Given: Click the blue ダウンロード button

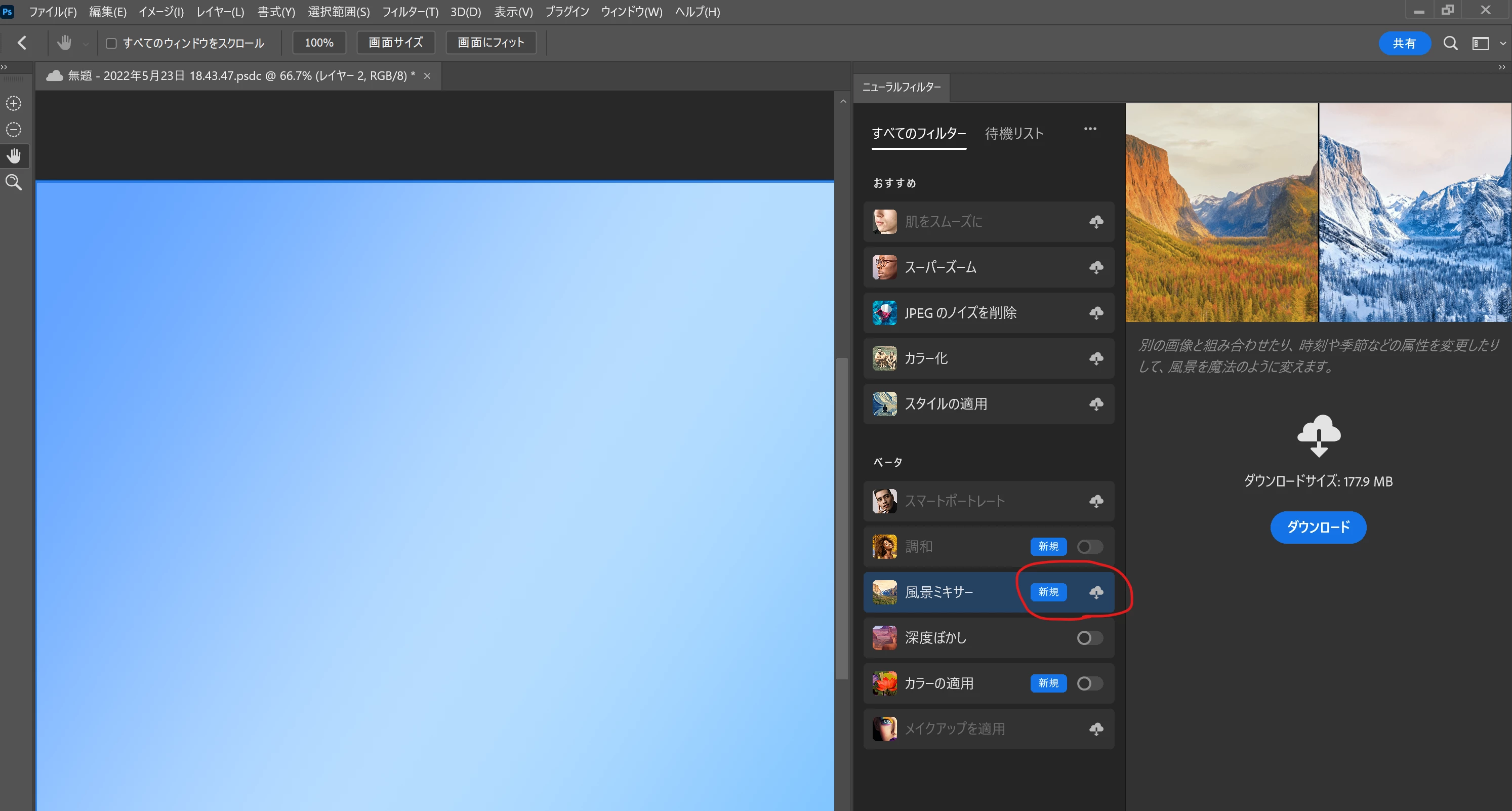Looking at the screenshot, I should [x=1318, y=527].
